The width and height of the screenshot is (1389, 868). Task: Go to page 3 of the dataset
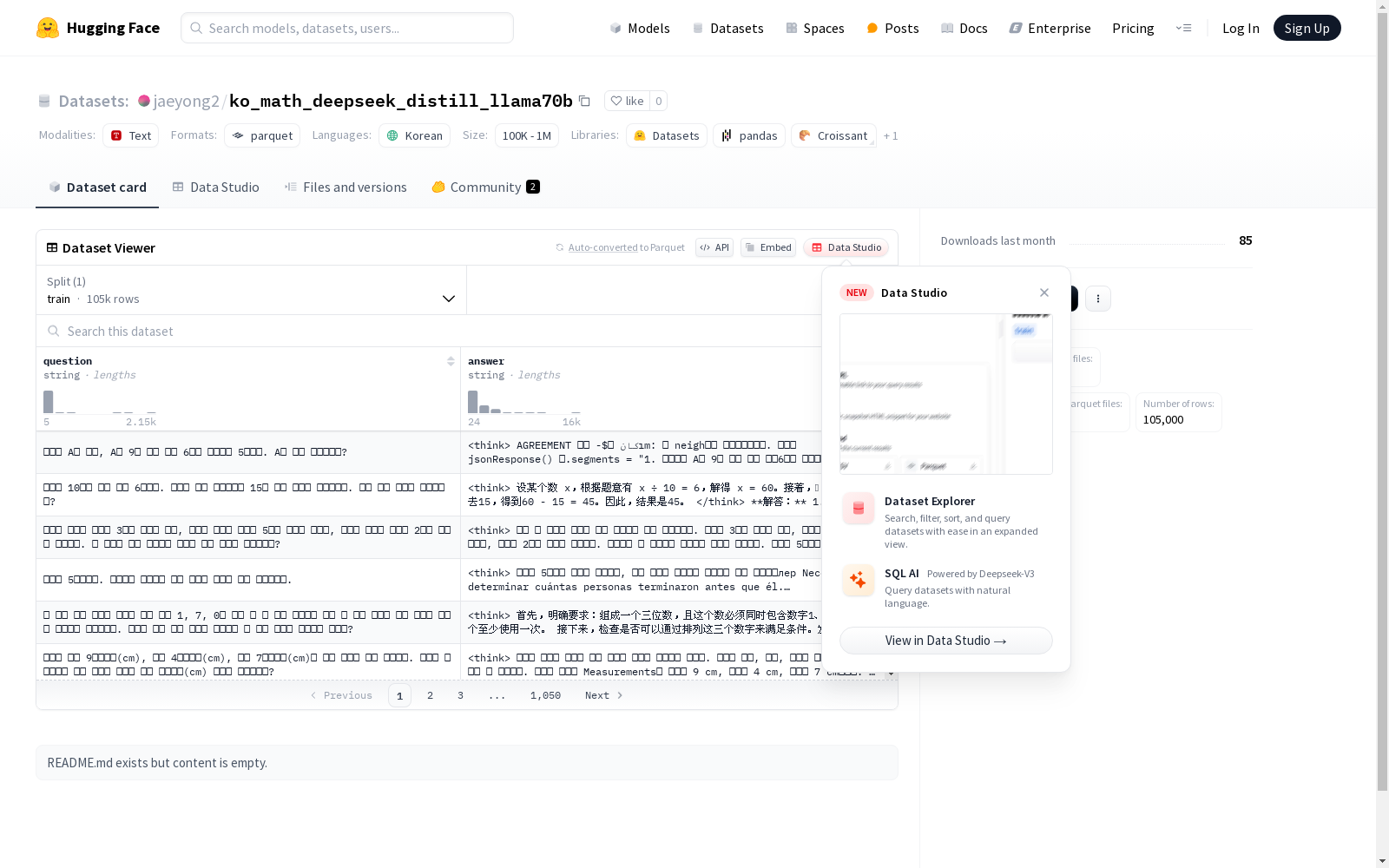[x=460, y=695]
